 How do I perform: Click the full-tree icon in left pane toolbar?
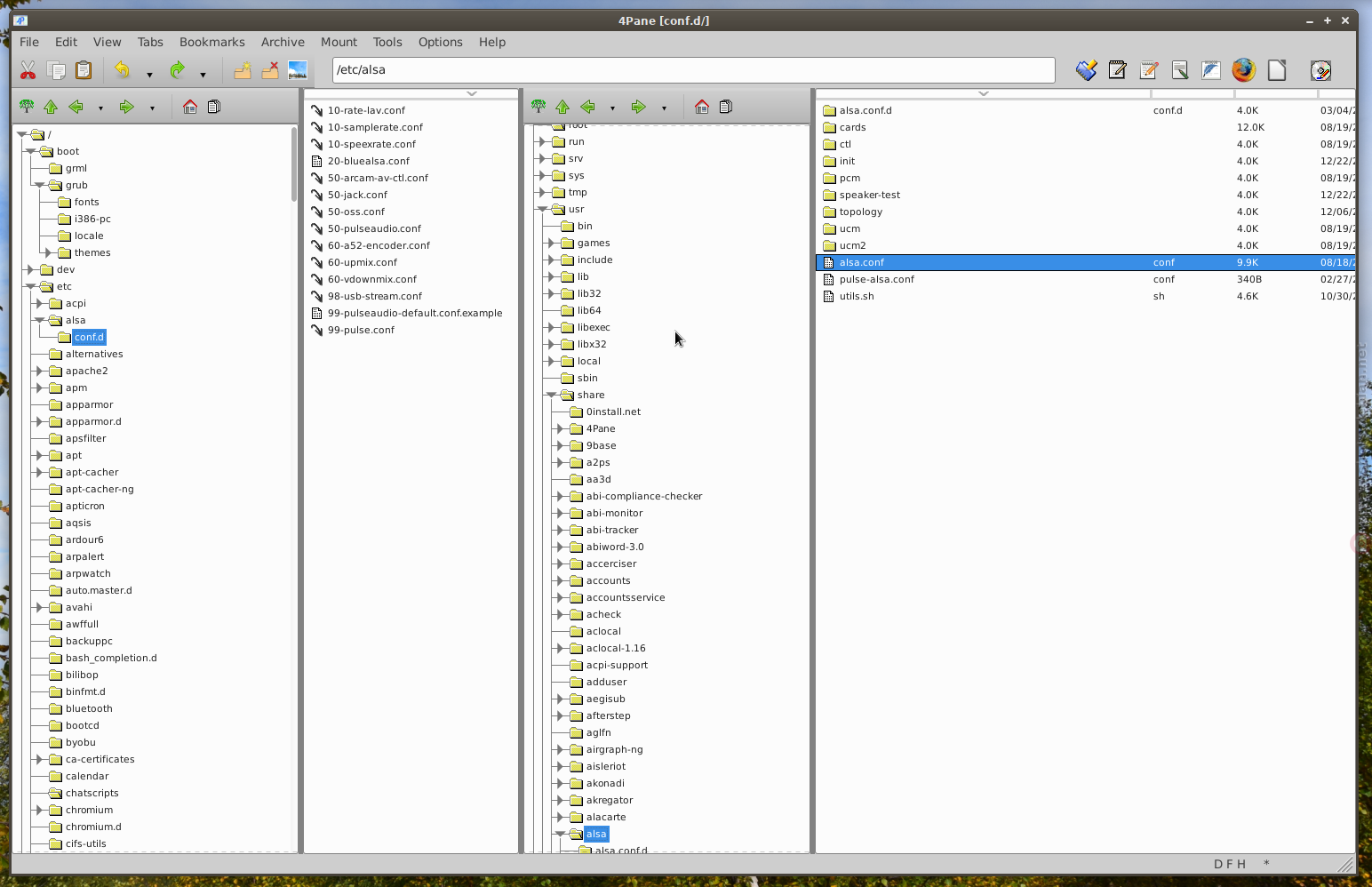[x=27, y=107]
